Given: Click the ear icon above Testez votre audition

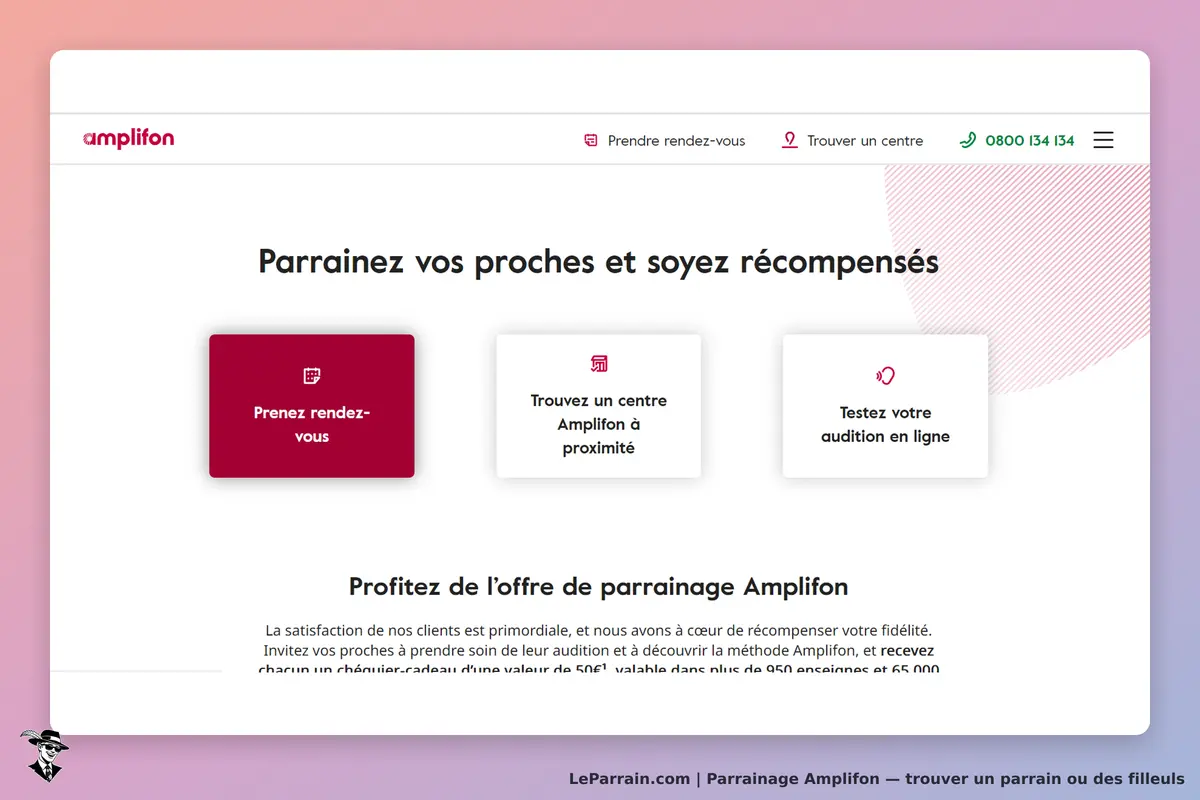Looking at the screenshot, I should point(885,376).
